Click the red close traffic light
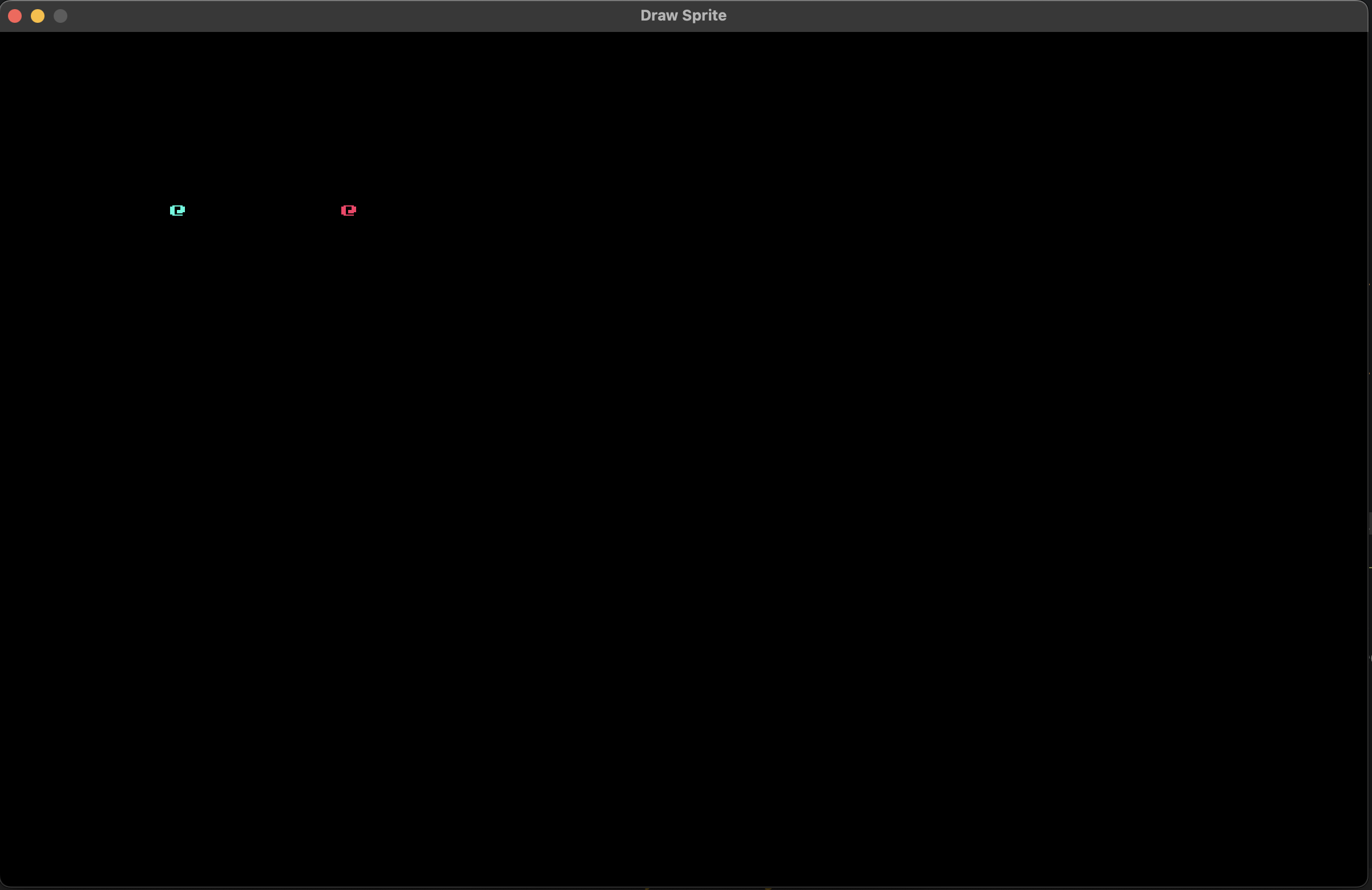The image size is (1372, 890). pyautogui.click(x=15, y=16)
